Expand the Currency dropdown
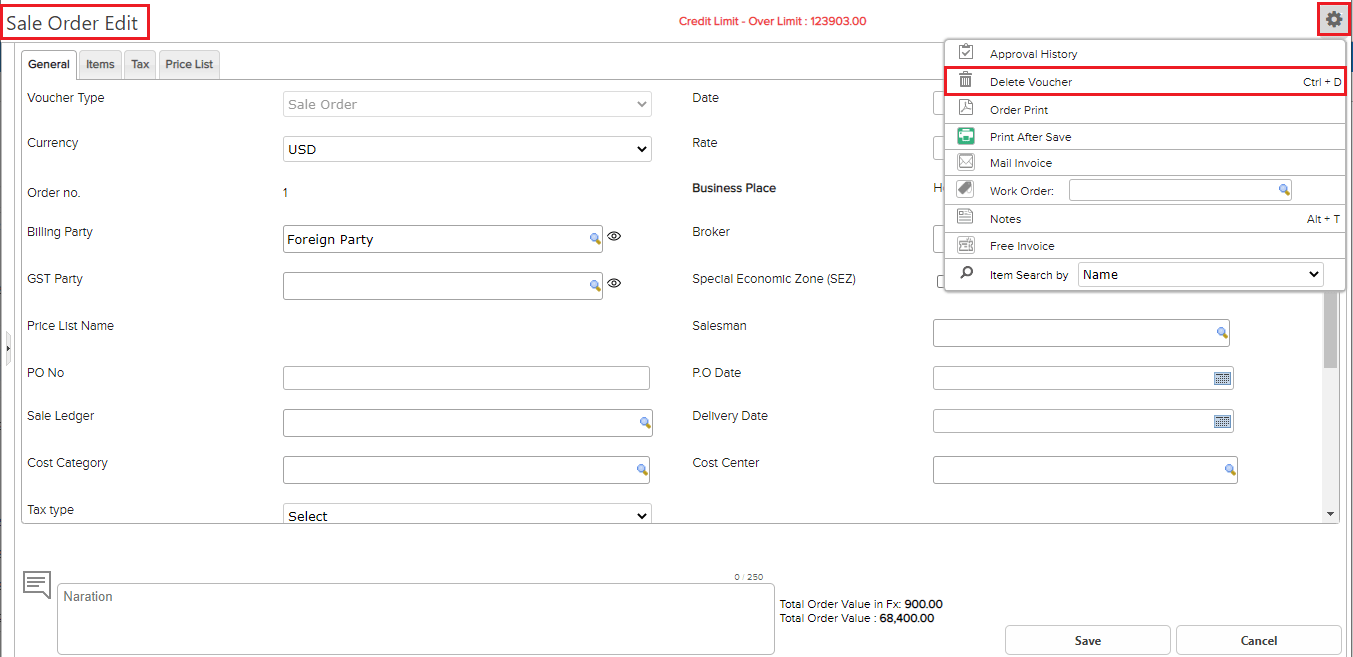Image resolution: width=1353 pixels, height=657 pixels. (467, 149)
